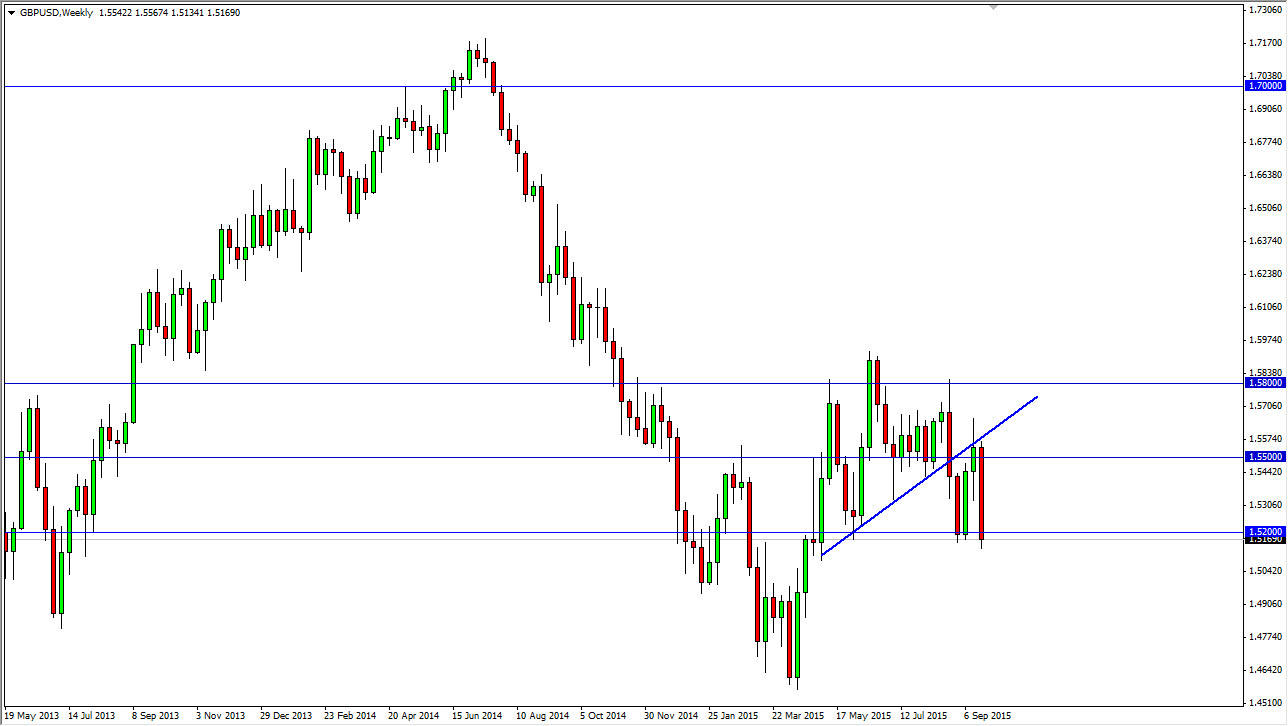Click the 25 Jan 2015 date label

pyautogui.click(x=734, y=716)
